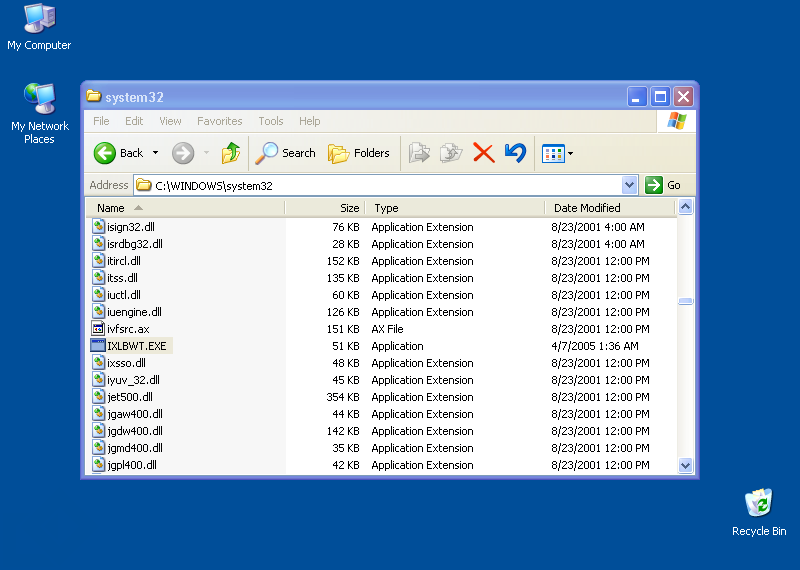800x570 pixels.
Task: Open the Tools menu
Action: click(270, 121)
